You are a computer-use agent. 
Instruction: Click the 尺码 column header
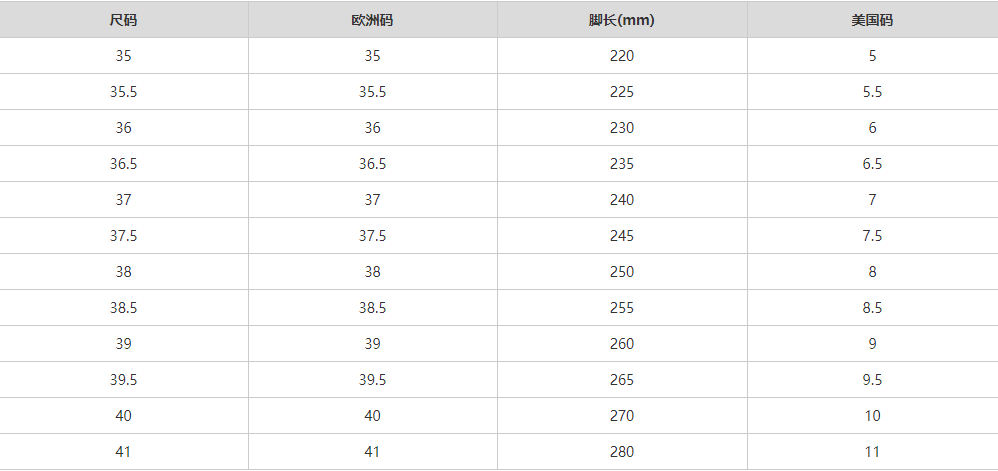pyautogui.click(x=123, y=20)
